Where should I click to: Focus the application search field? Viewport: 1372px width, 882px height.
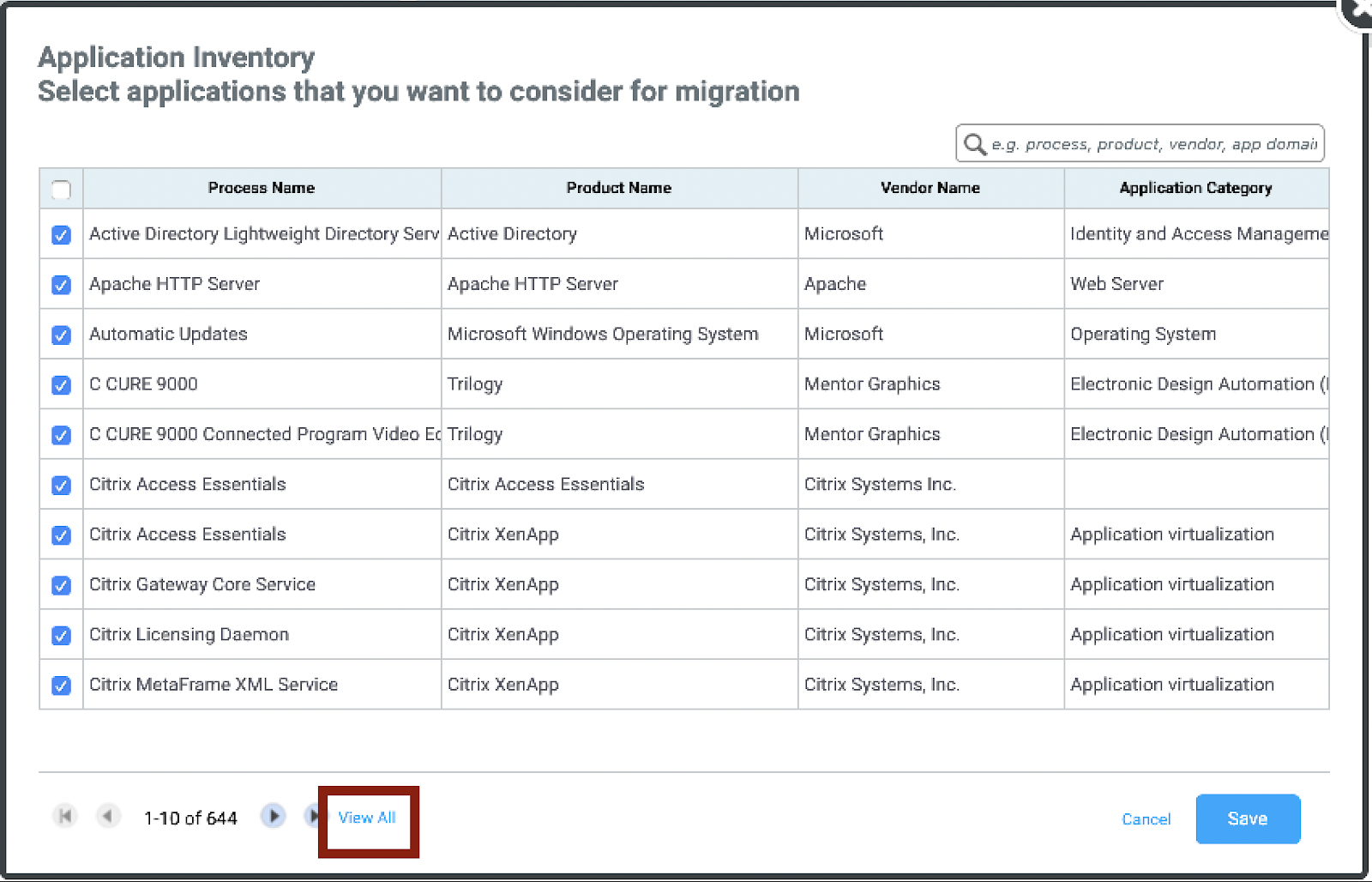click(x=1153, y=144)
